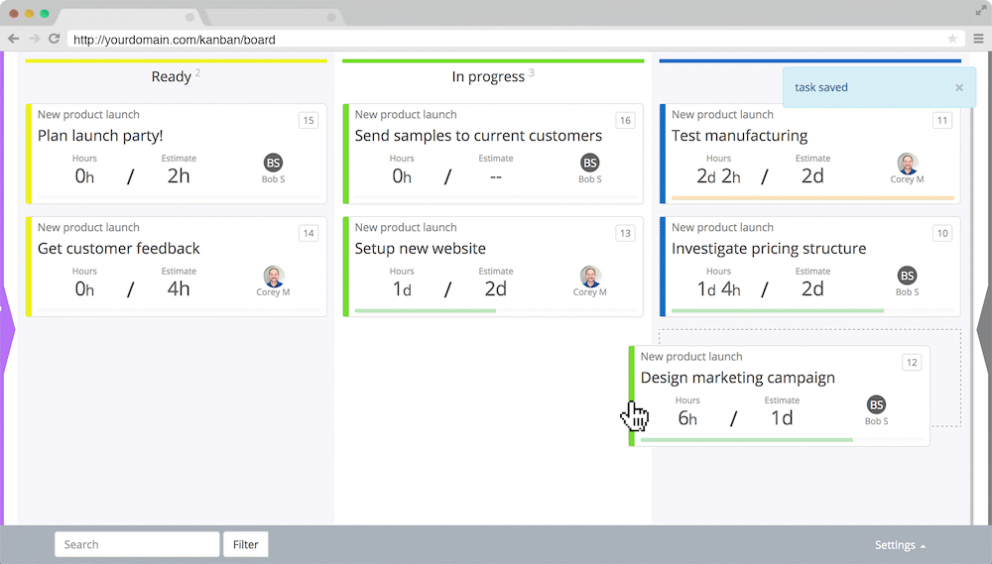Open the browser hamburger menu
992x564 pixels.
[x=979, y=39]
